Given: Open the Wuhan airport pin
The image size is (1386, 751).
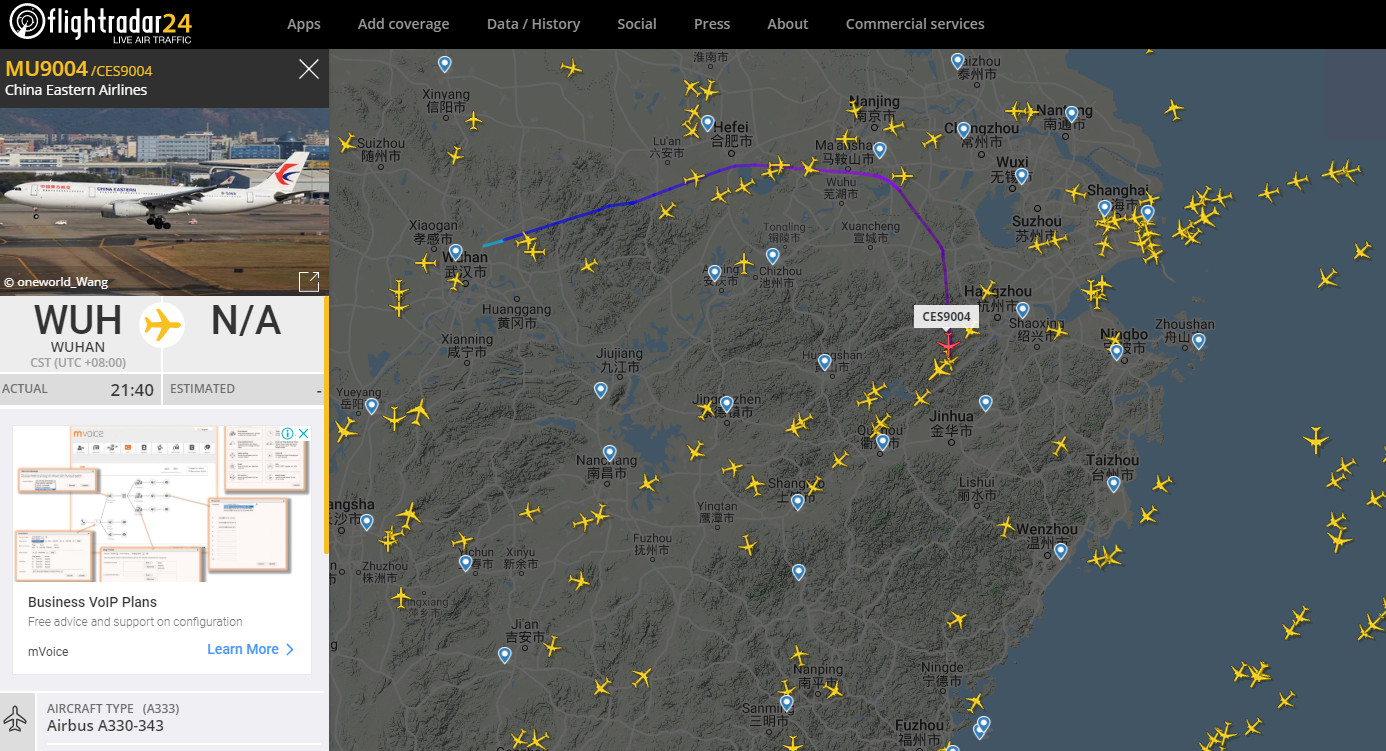Looking at the screenshot, I should 455,252.
